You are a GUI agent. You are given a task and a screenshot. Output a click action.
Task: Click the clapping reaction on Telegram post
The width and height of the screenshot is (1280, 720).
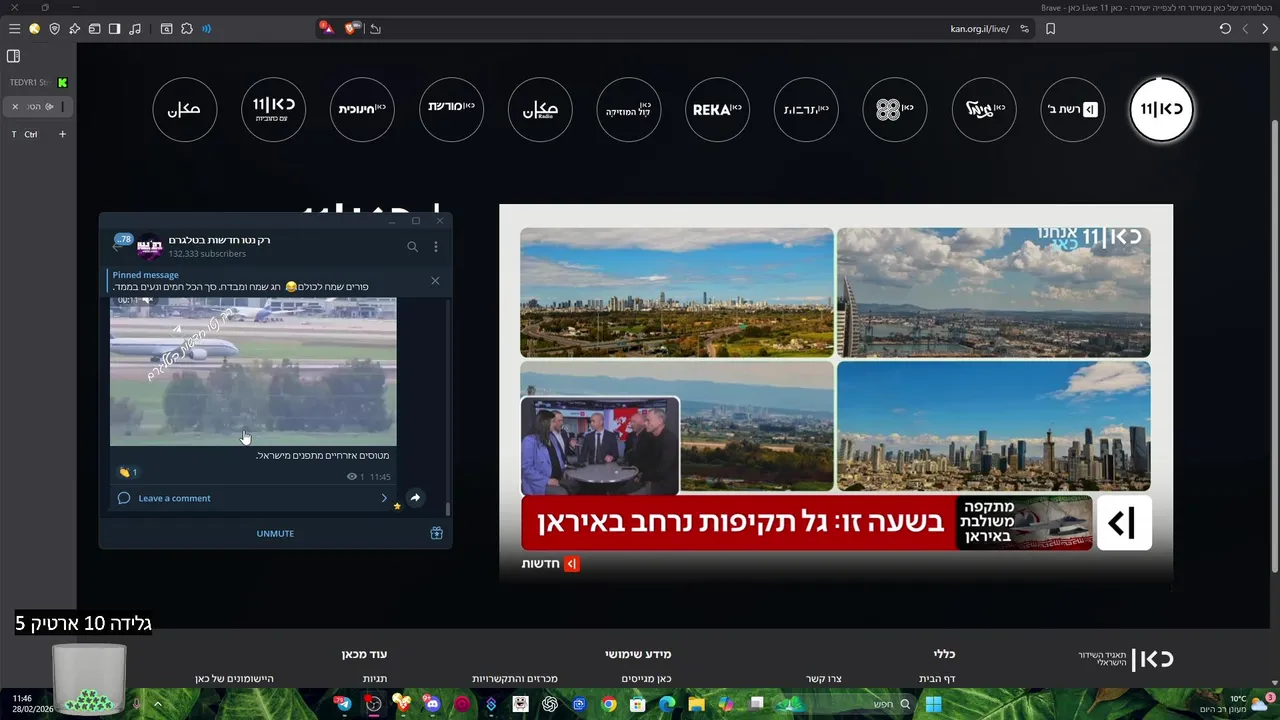128,472
